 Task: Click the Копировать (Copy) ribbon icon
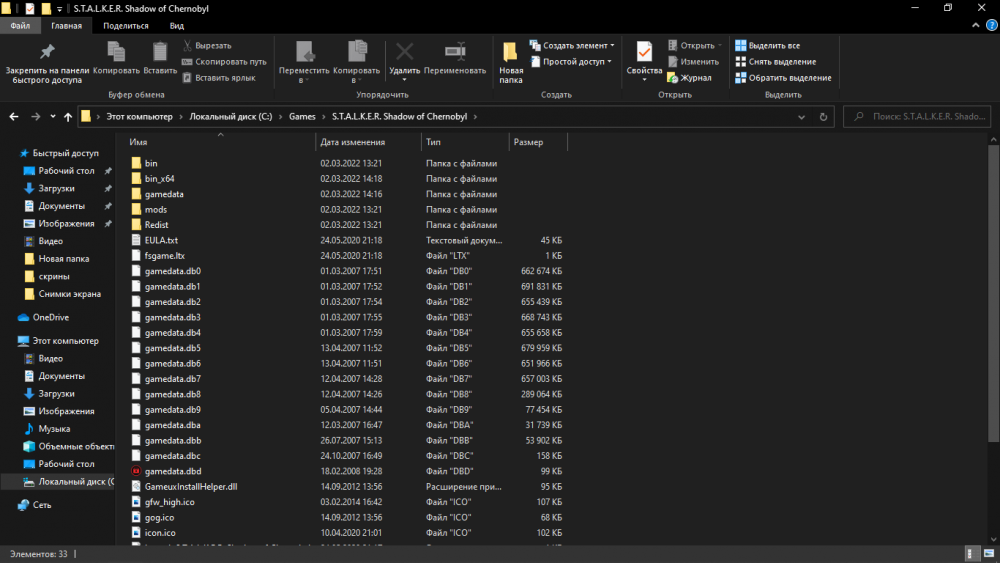click(116, 52)
